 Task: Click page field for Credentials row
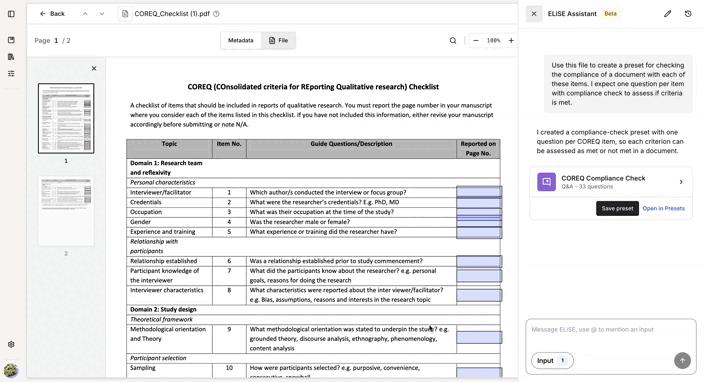pyautogui.click(x=479, y=202)
